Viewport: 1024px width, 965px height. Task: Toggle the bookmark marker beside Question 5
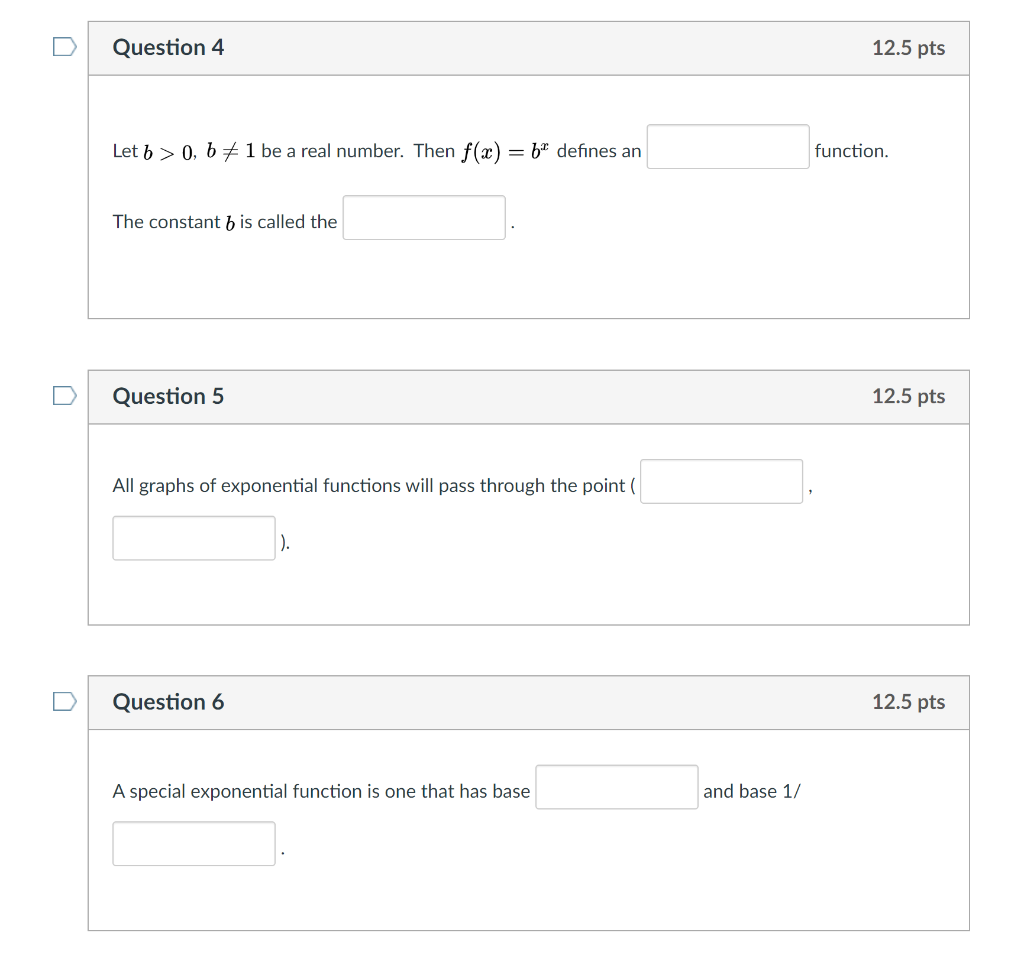pyautogui.click(x=64, y=396)
